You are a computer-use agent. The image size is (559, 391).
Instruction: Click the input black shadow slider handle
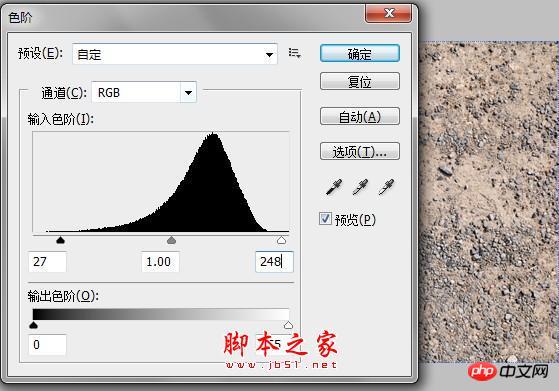pos(60,240)
